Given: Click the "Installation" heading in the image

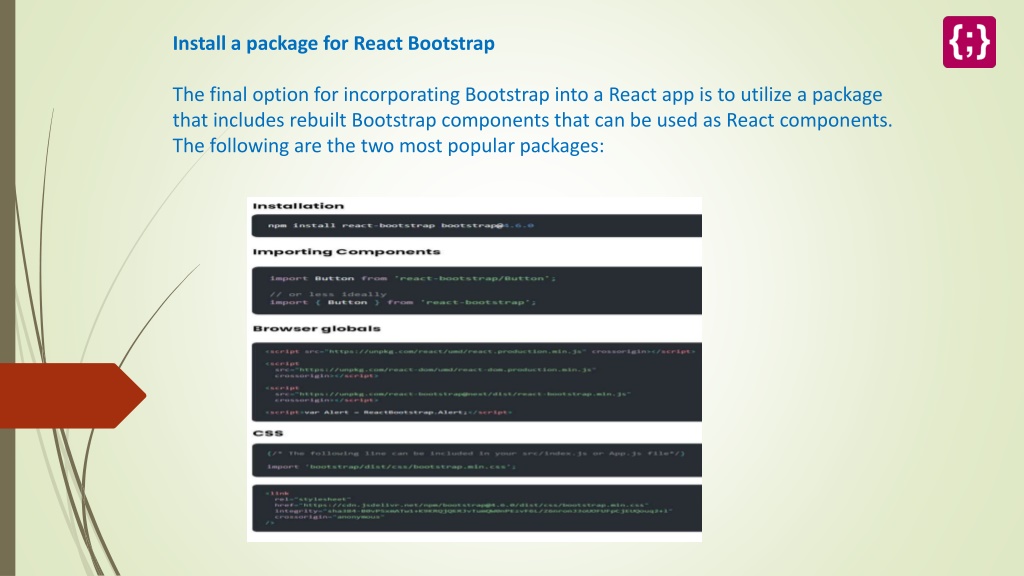Looking at the screenshot, I should pos(298,206).
